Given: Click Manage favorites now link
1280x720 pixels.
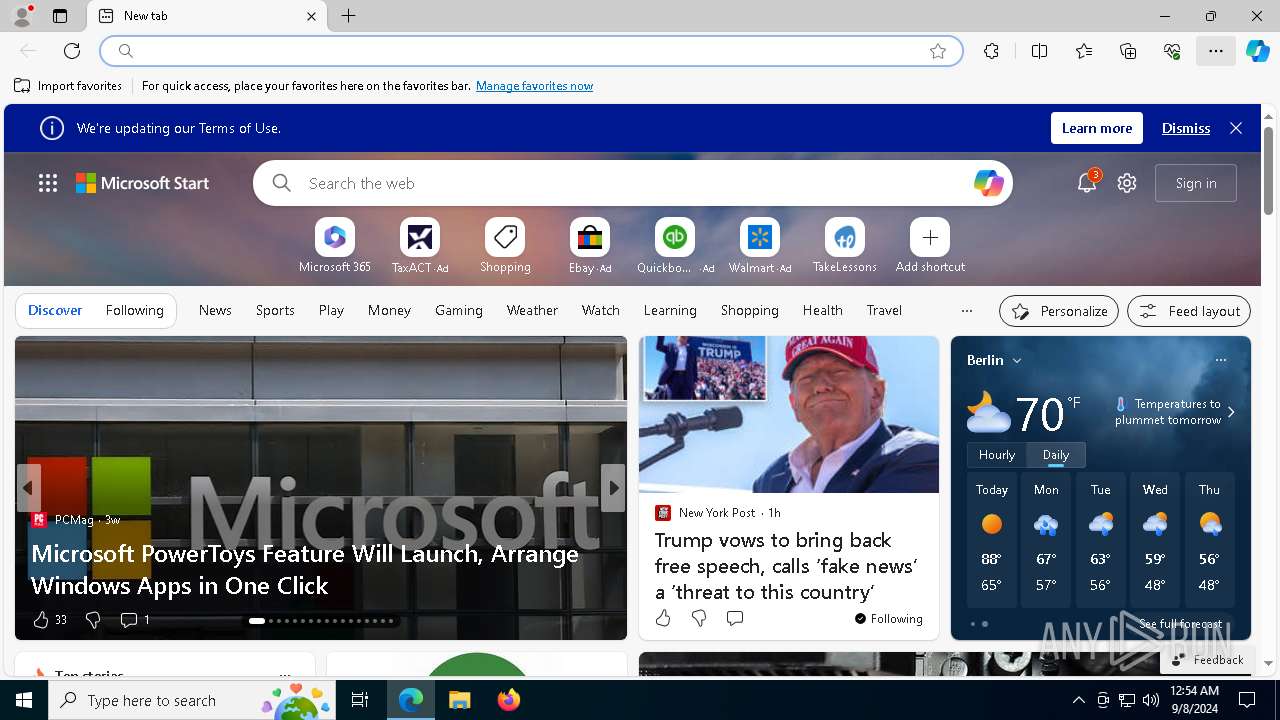Looking at the screenshot, I should 534,86.
